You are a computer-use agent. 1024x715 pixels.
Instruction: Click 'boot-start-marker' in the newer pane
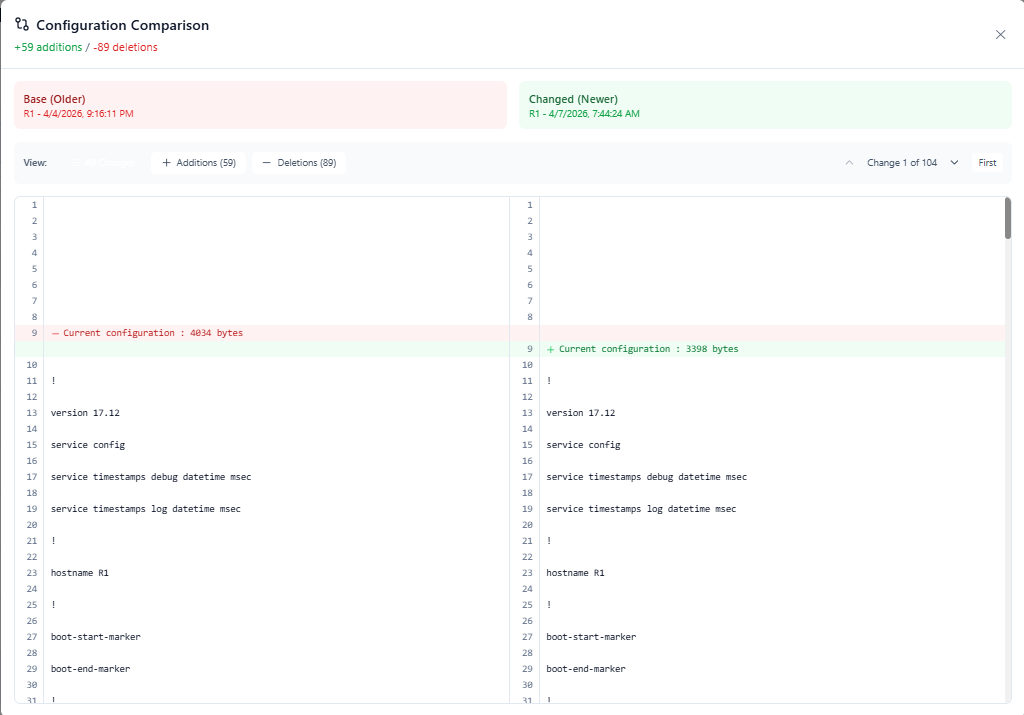591,637
